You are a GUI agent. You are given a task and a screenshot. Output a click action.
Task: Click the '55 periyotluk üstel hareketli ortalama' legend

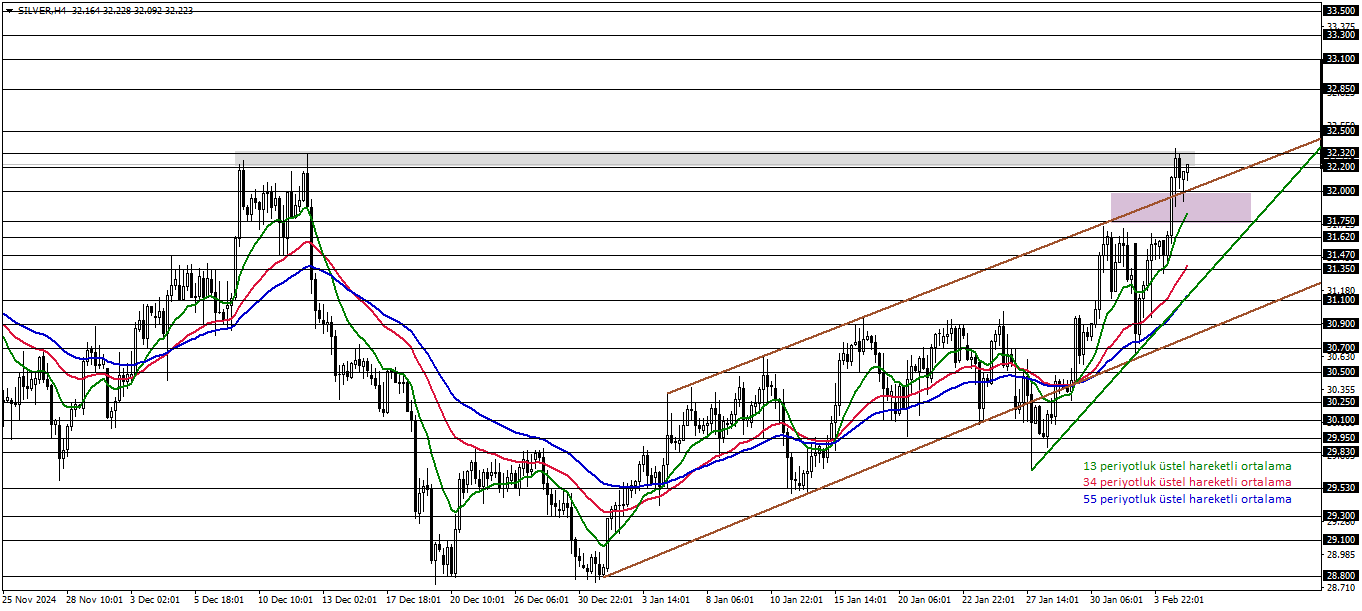[x=1187, y=499]
